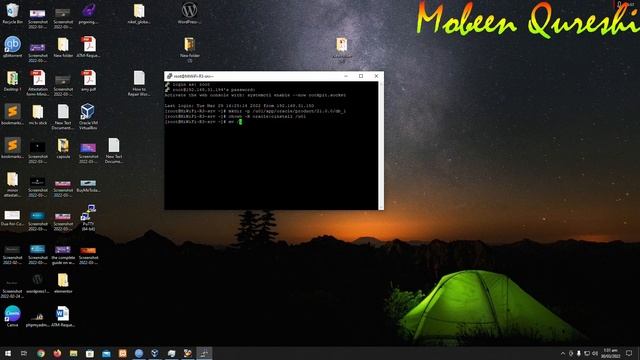Open File Explorer from the taskbar
The width and height of the screenshot is (640, 360).
(x=73, y=353)
